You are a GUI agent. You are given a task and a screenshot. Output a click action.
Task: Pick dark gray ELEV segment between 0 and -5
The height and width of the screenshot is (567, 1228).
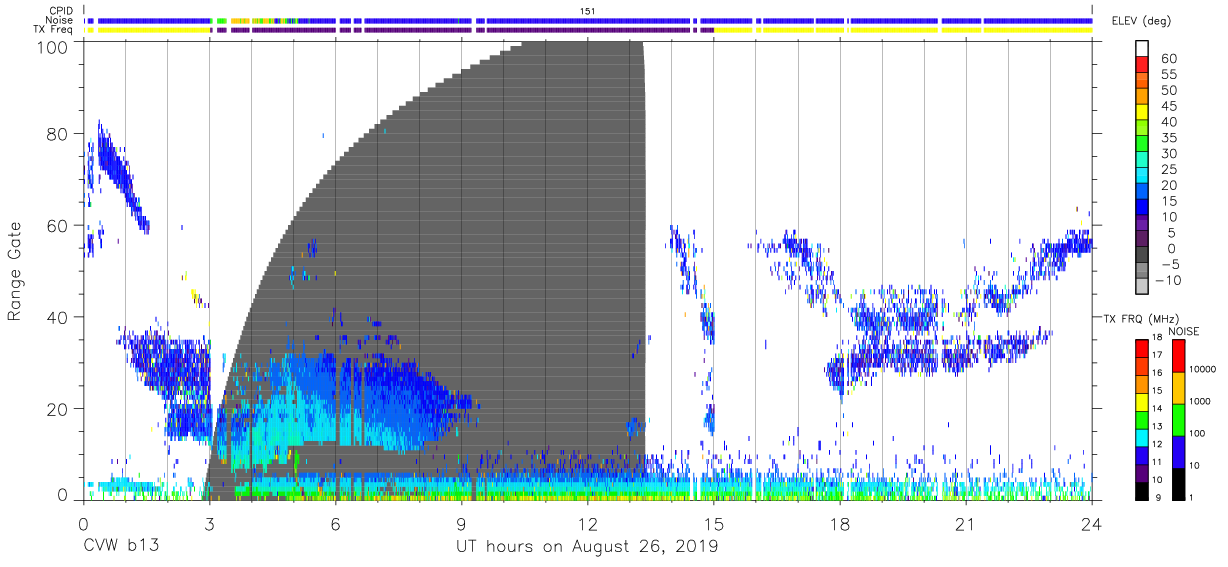pos(1143,256)
